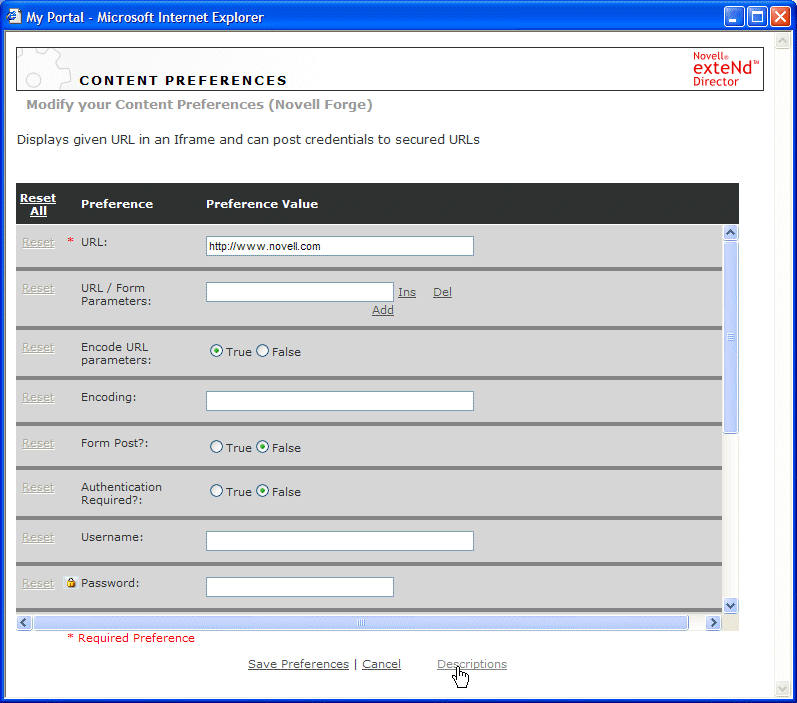Reset the URL / Form Parameters preference
The width and height of the screenshot is (797, 703).
pos(38,288)
